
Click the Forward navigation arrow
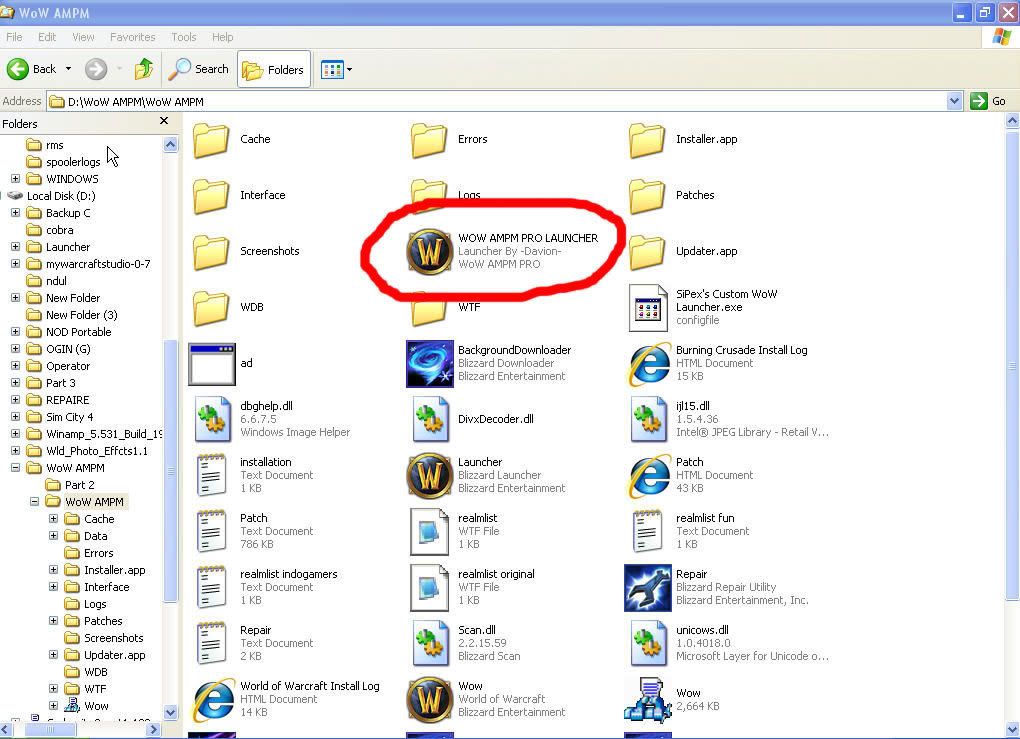96,69
